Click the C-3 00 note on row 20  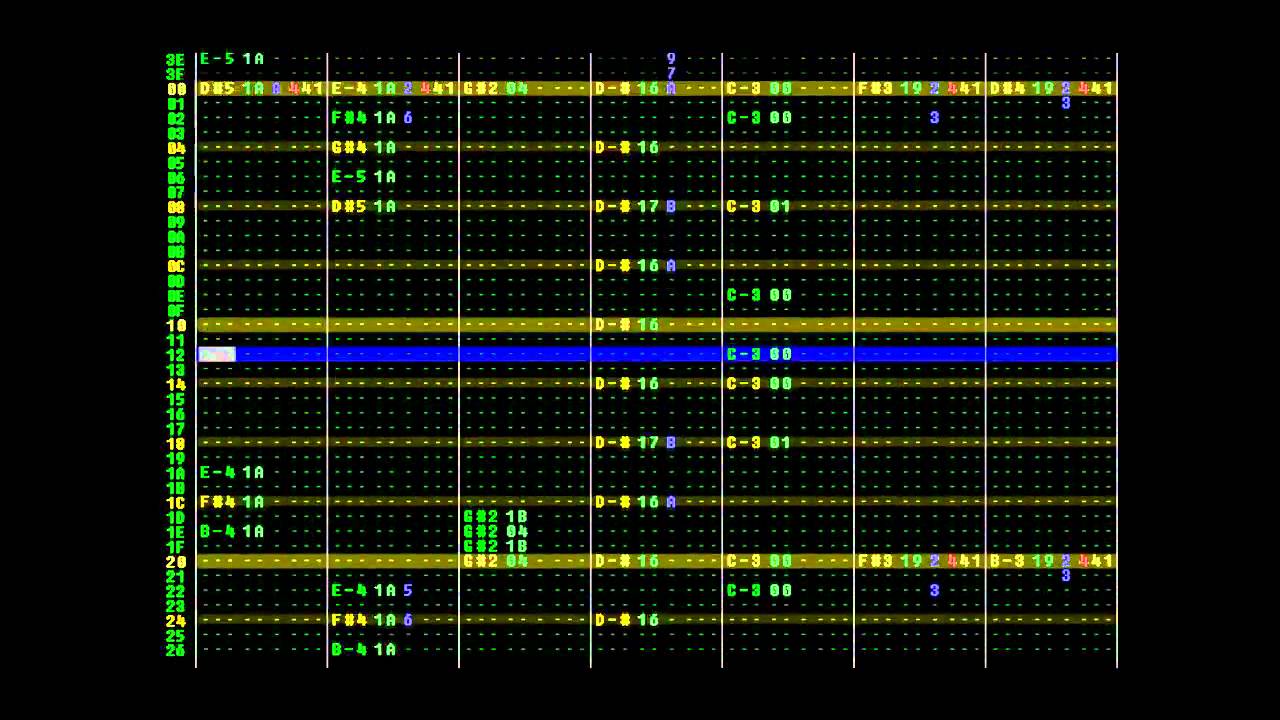(x=759, y=561)
